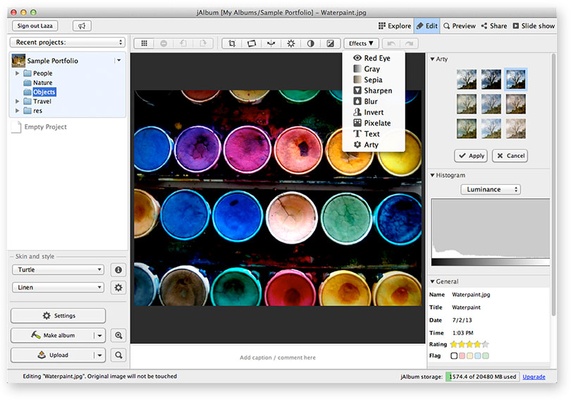
Task: Click the rotate left toolbar icon
Action: click(x=183, y=43)
